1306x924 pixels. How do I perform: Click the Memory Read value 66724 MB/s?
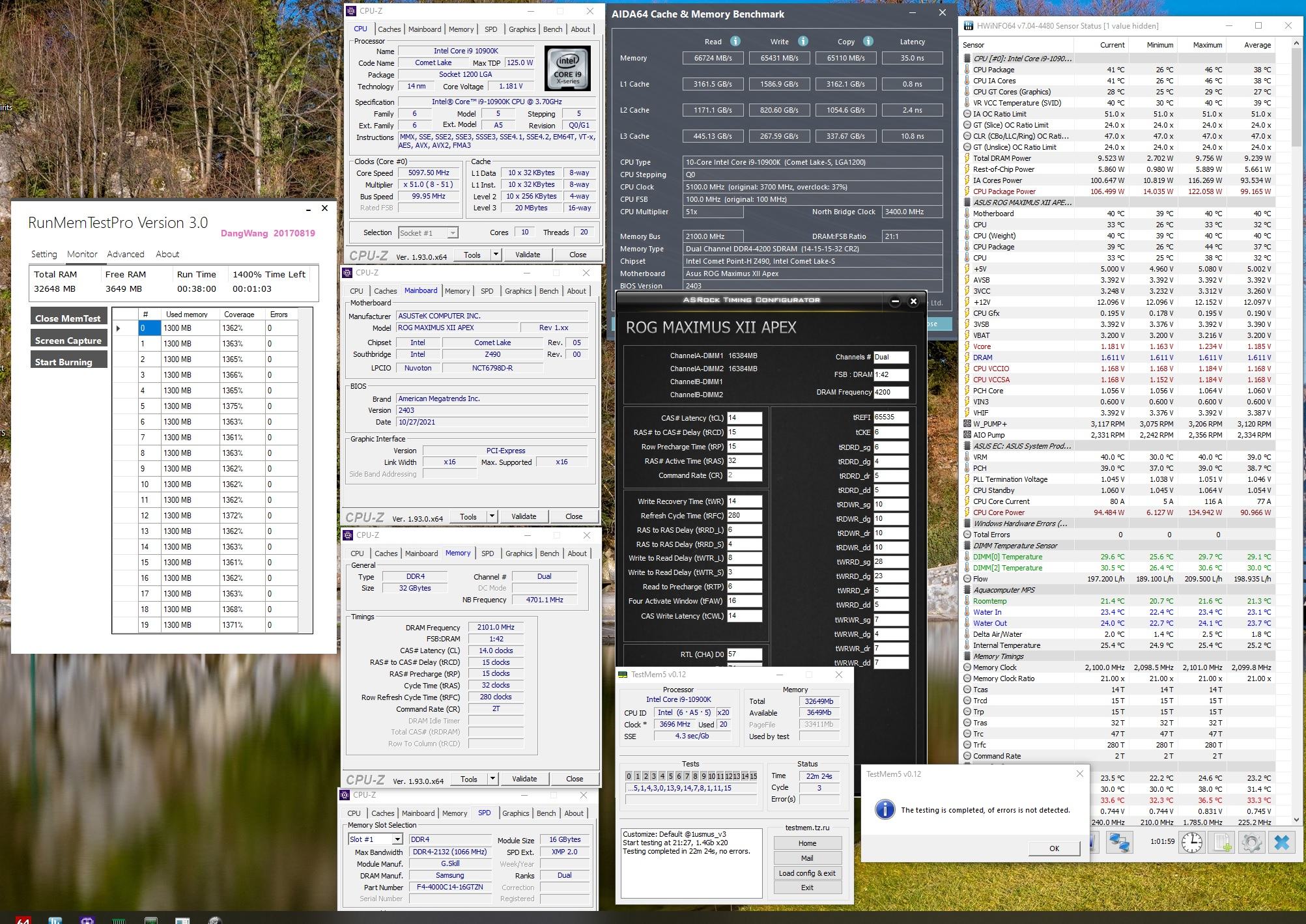click(713, 58)
